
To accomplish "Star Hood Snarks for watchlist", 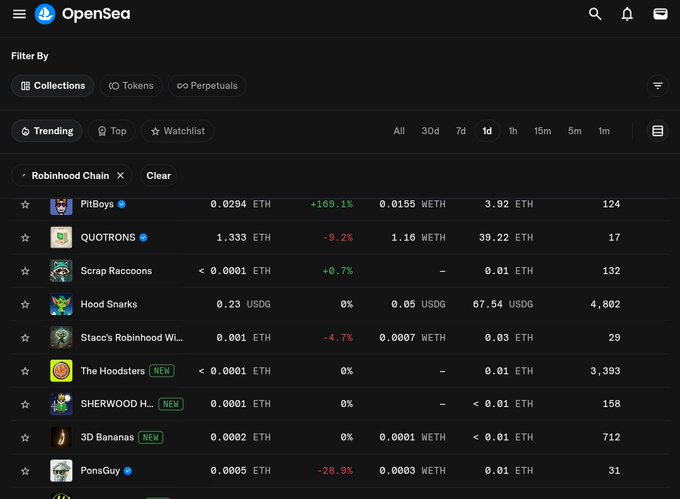I will click(25, 304).
